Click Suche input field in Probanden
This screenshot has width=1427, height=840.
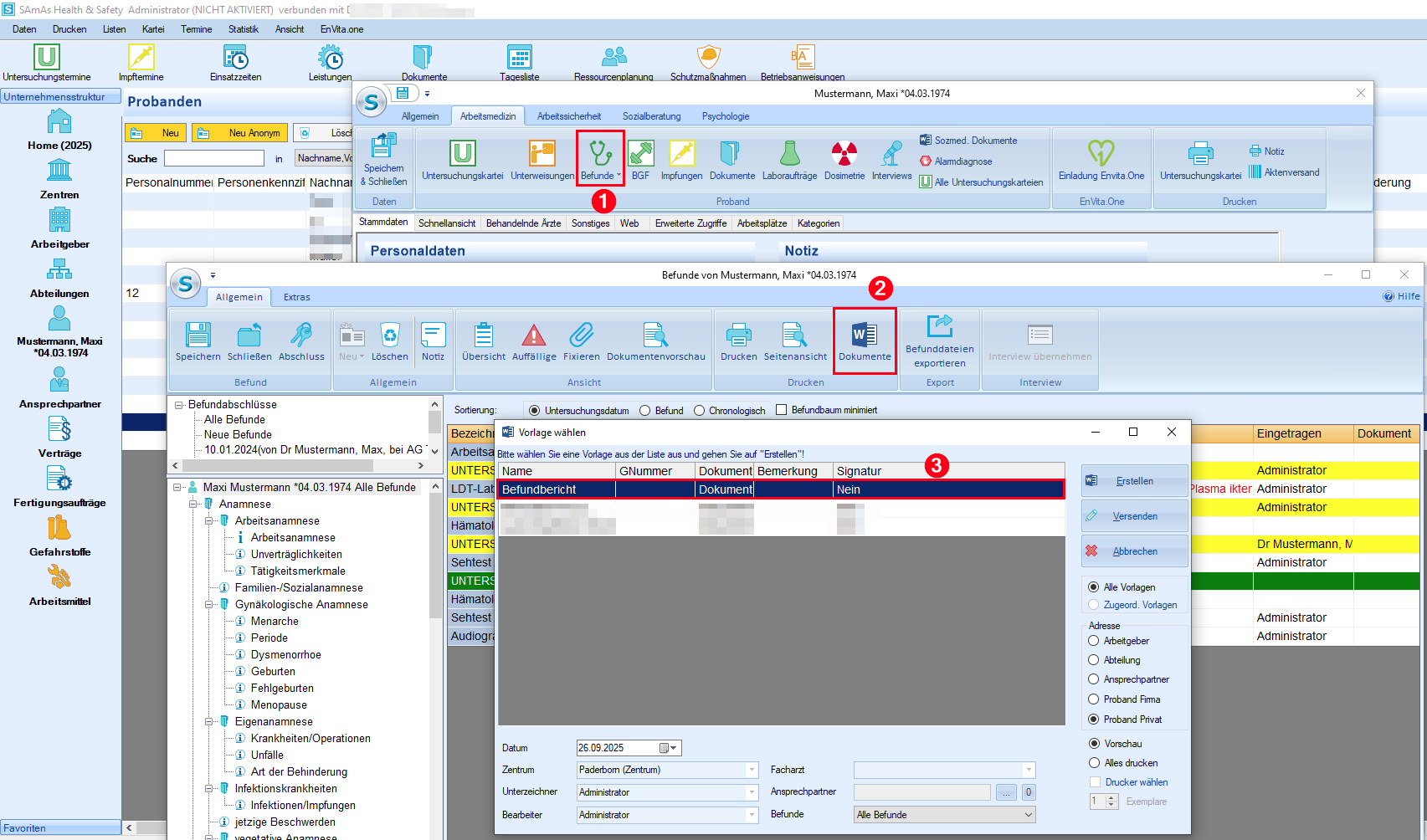(214, 158)
